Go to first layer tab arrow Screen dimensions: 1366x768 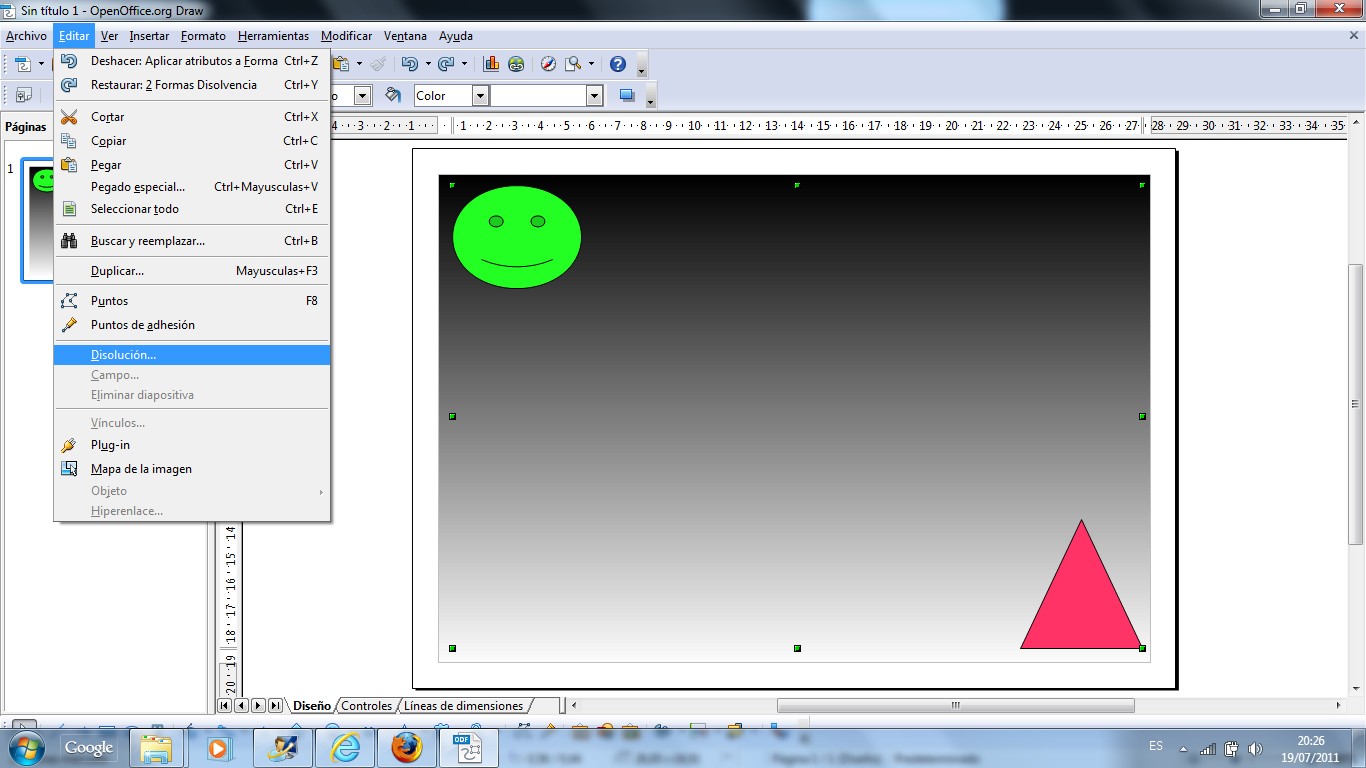[x=224, y=706]
